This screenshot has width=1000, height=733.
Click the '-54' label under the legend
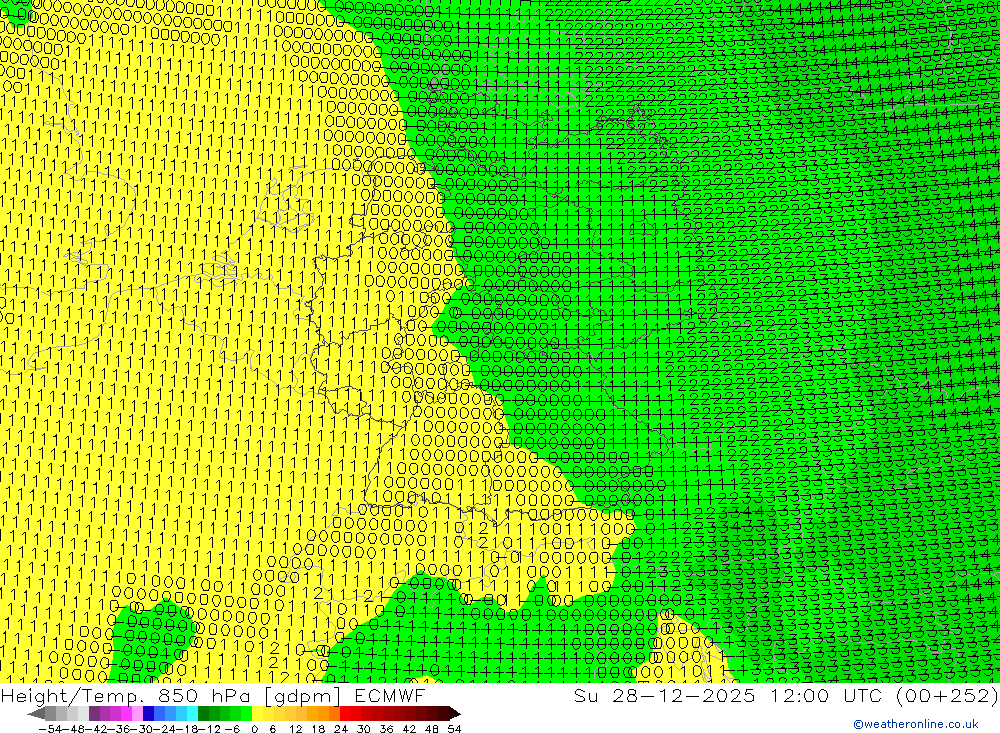50,729
